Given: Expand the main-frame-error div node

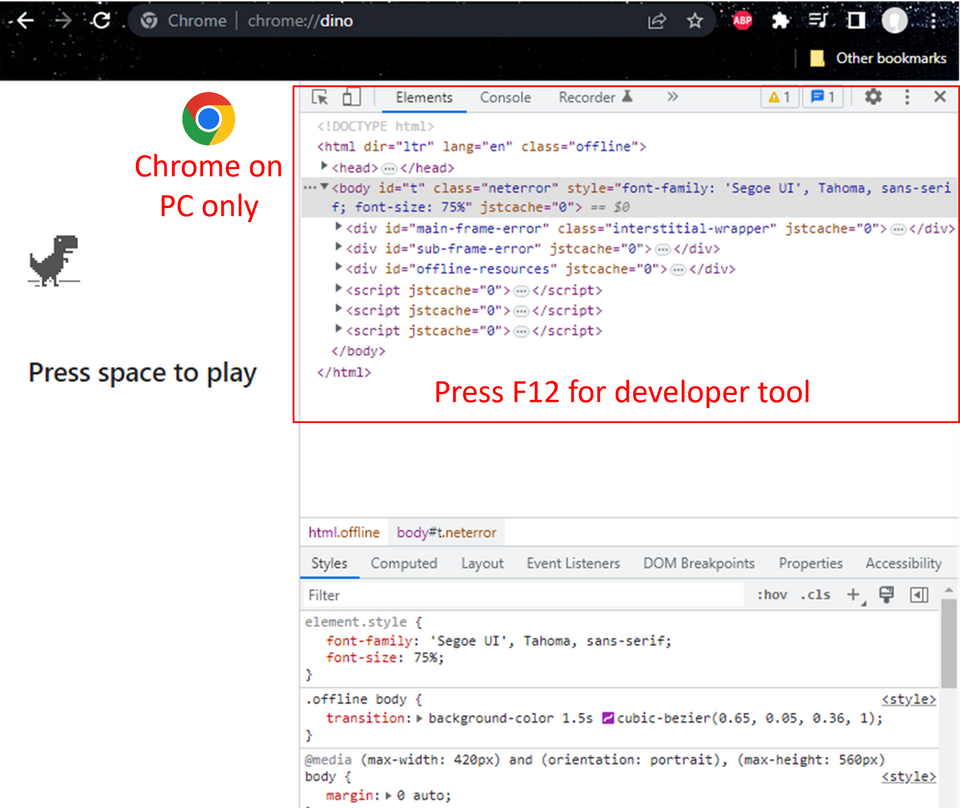Looking at the screenshot, I should pos(339,228).
